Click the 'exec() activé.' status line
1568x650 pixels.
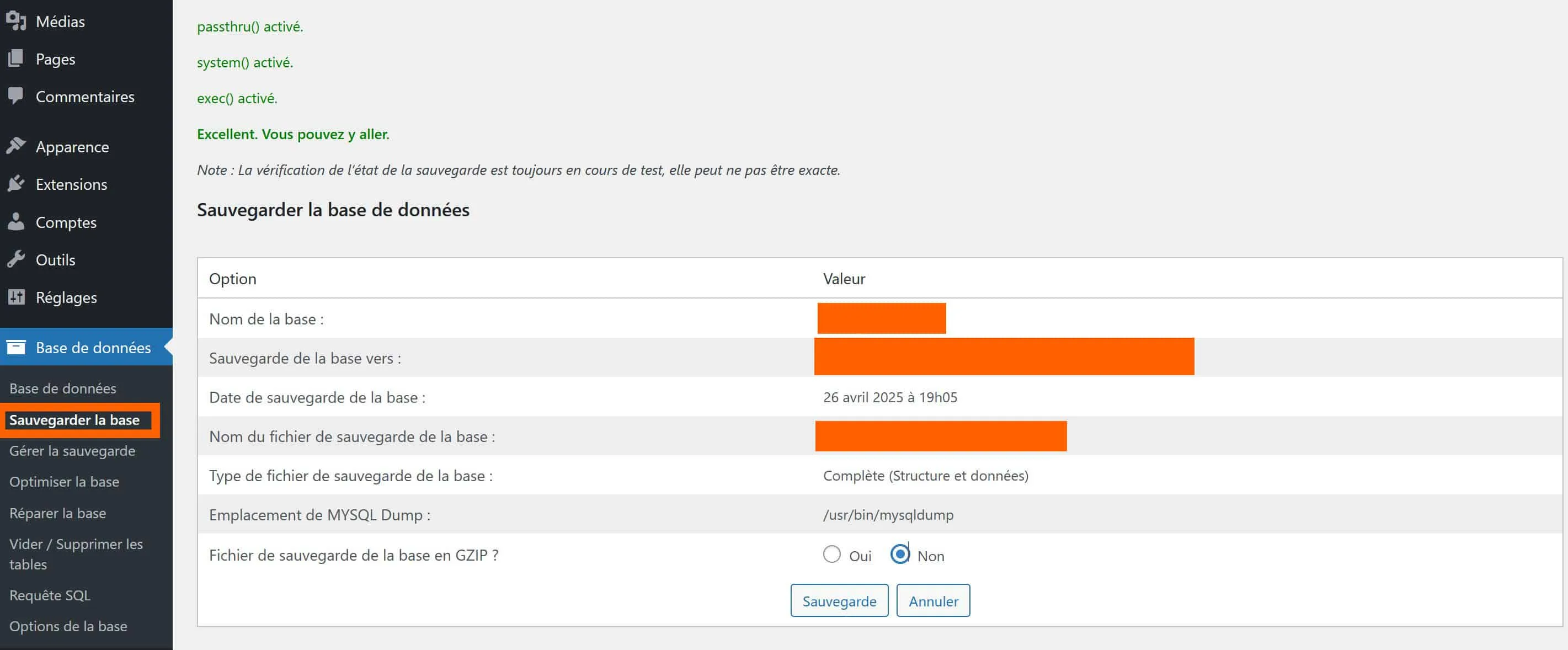coord(237,99)
